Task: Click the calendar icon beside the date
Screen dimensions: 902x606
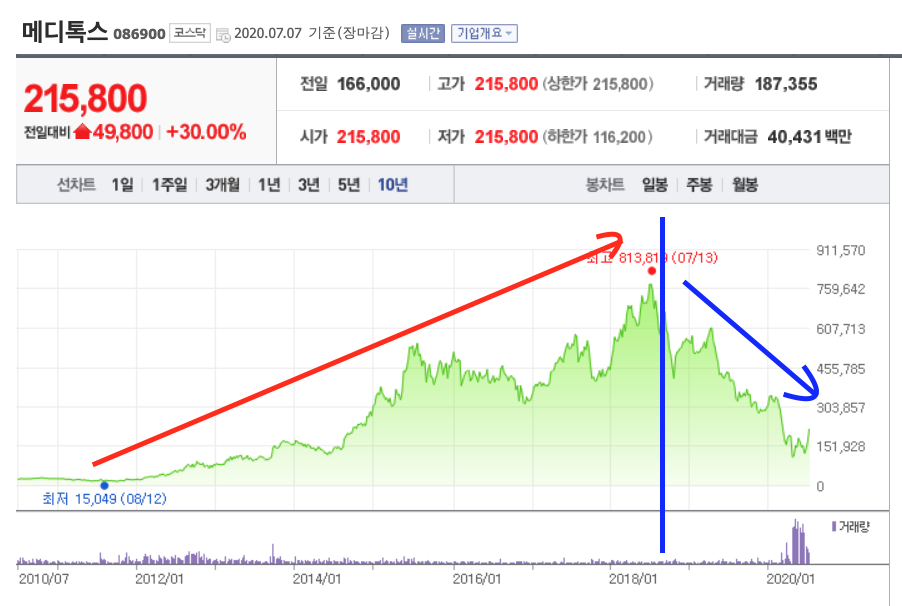Action: pyautogui.click(x=223, y=35)
